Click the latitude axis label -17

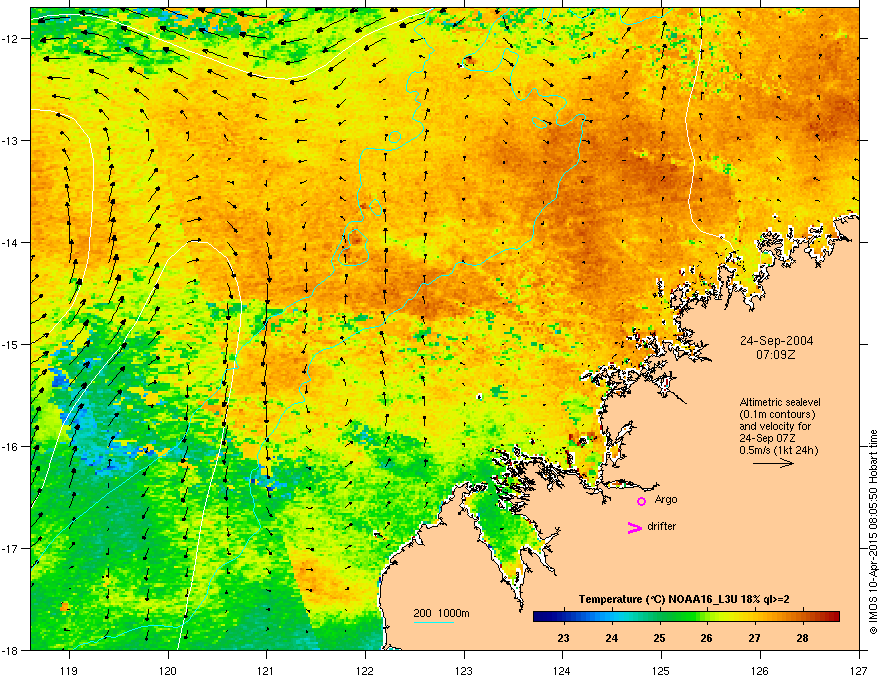(11, 548)
